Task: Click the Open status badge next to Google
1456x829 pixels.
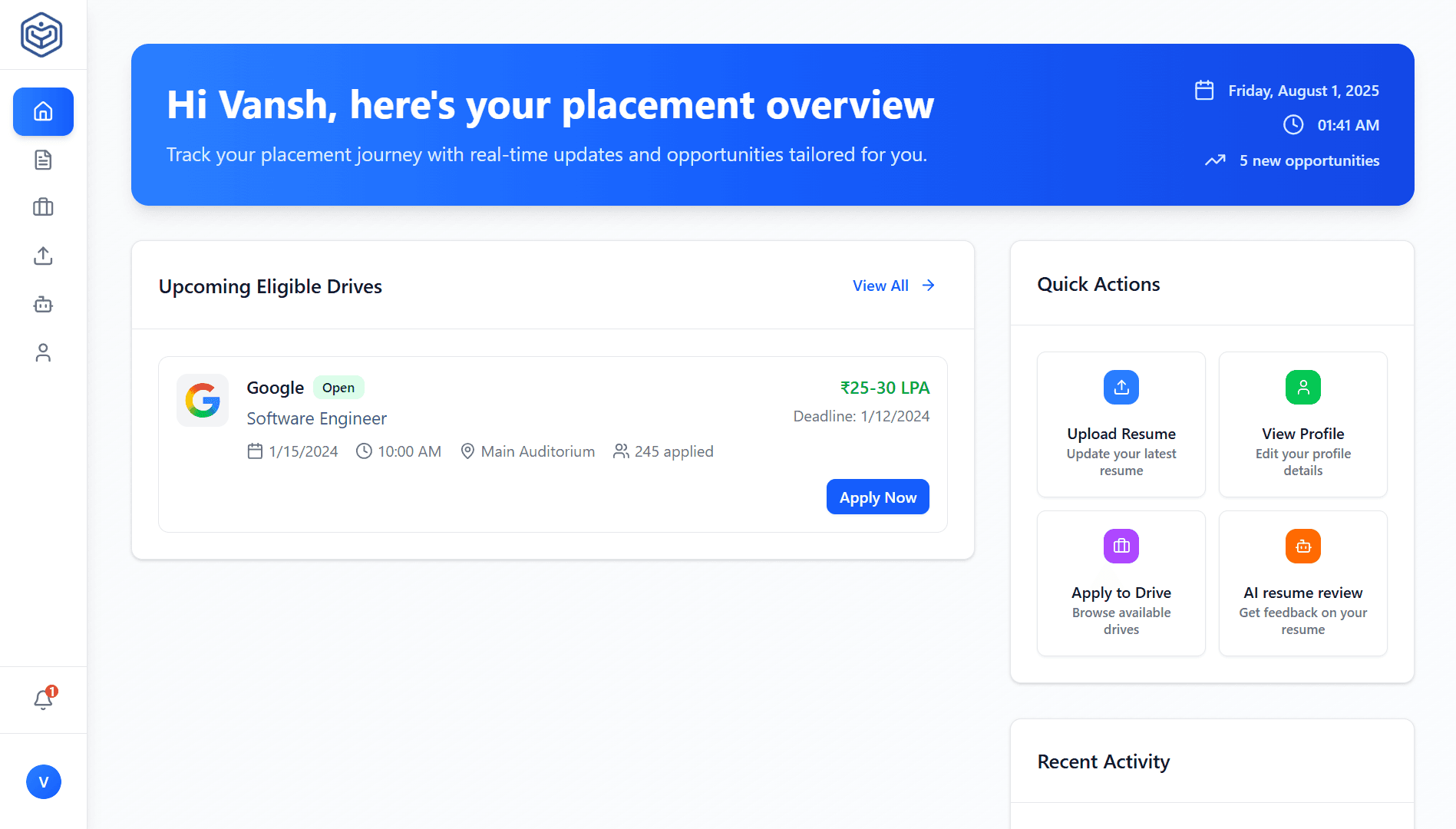Action: (338, 388)
